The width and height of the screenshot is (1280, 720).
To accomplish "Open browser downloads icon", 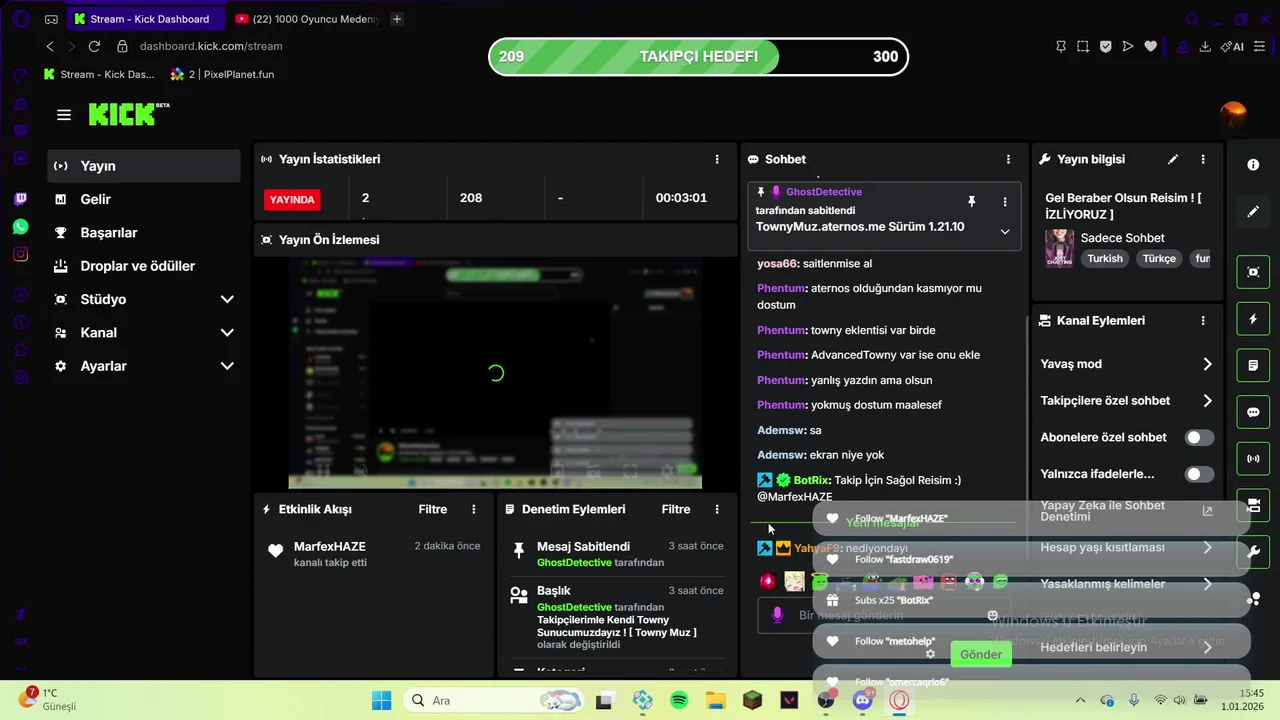I will click(x=1205, y=46).
